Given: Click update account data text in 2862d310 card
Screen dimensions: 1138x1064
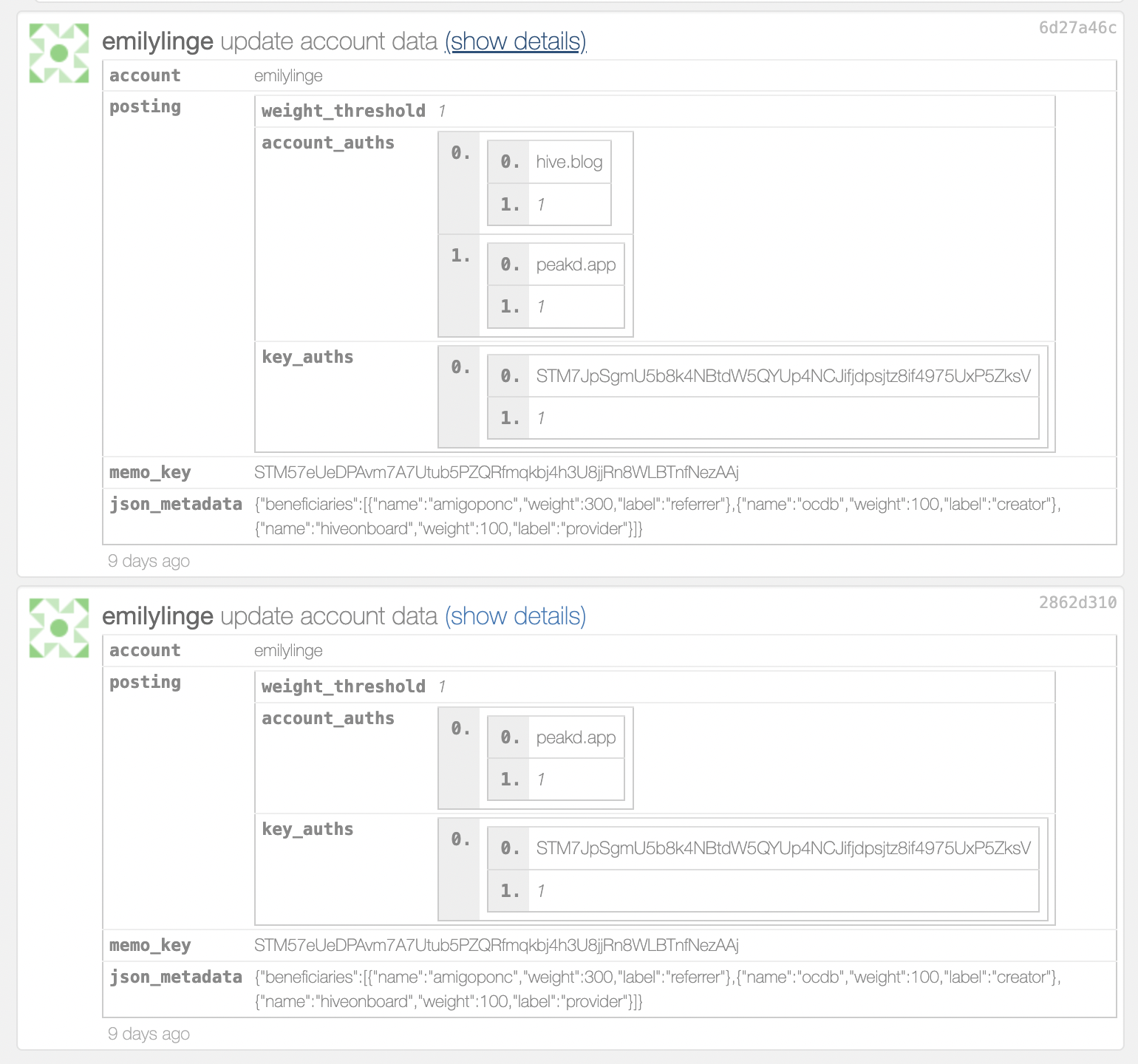Looking at the screenshot, I should (329, 616).
